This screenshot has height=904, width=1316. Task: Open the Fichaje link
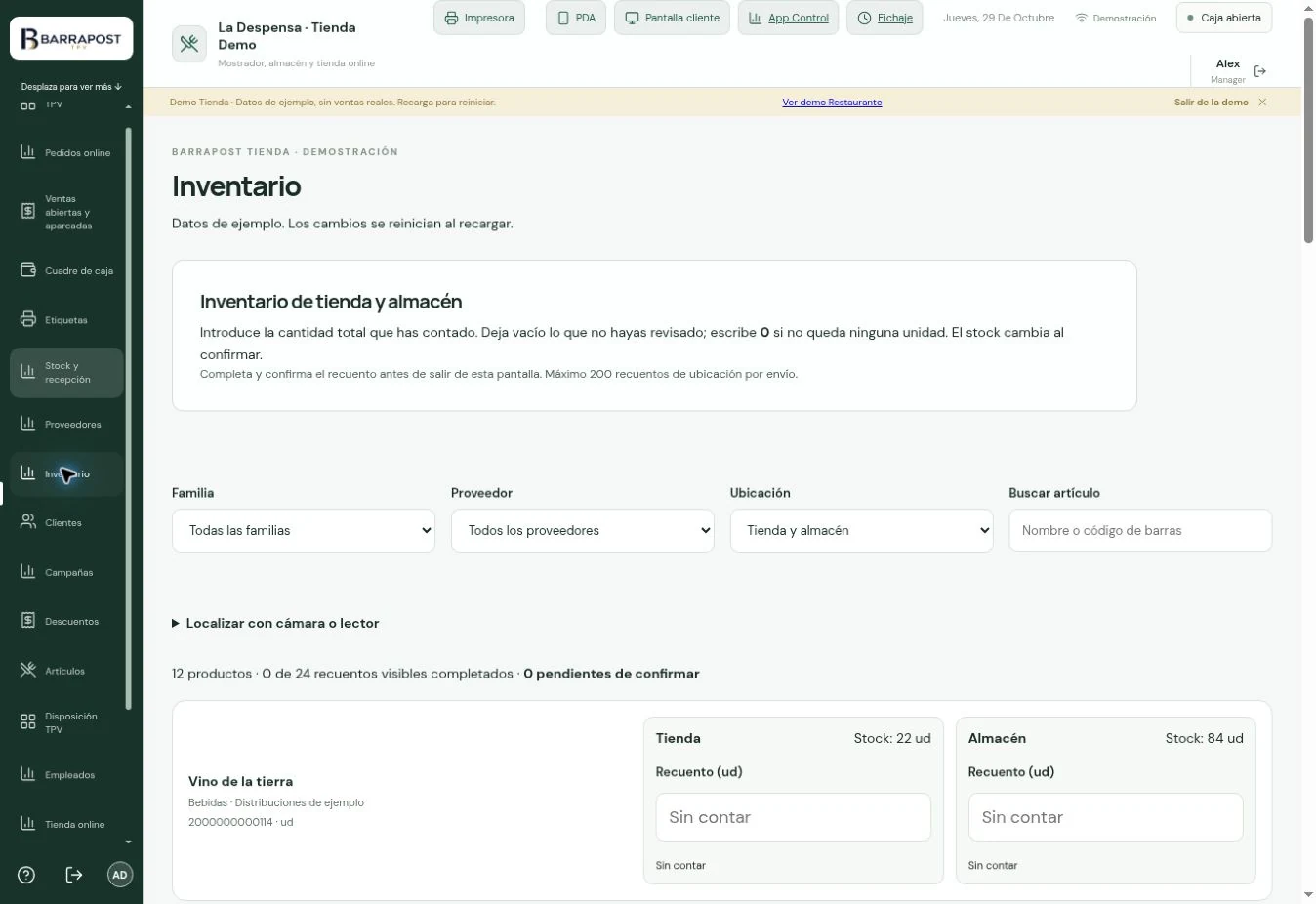coord(884,18)
